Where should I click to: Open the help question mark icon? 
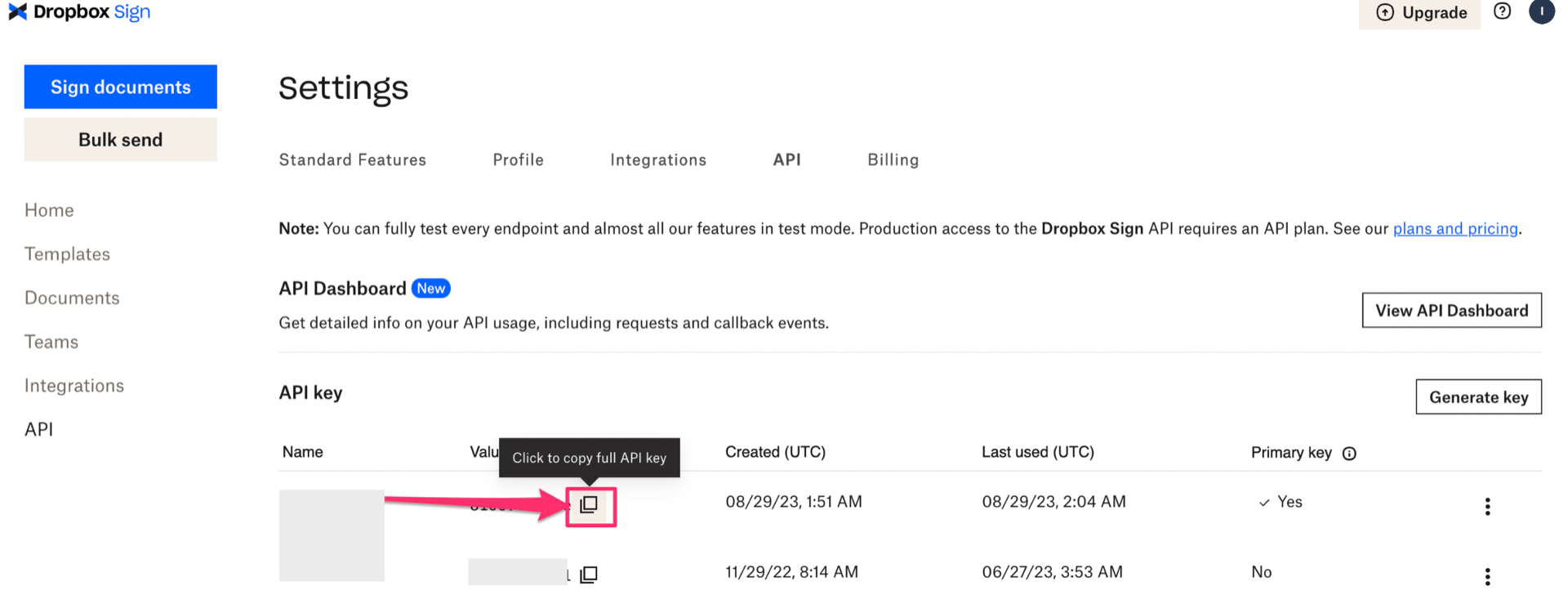click(1502, 11)
